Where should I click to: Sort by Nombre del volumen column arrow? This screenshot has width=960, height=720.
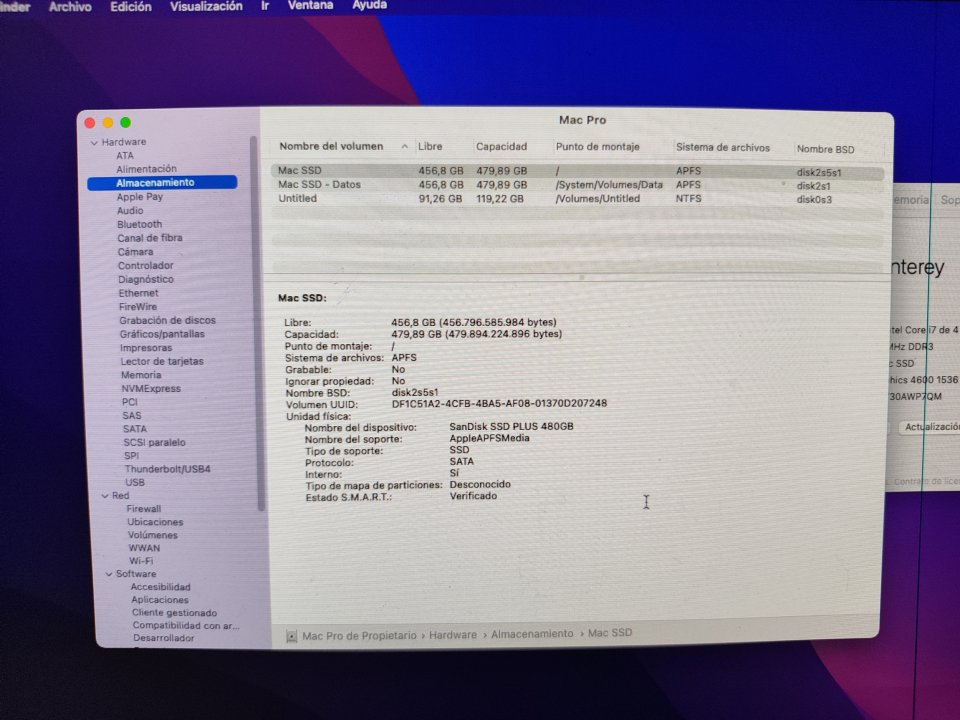(405, 146)
